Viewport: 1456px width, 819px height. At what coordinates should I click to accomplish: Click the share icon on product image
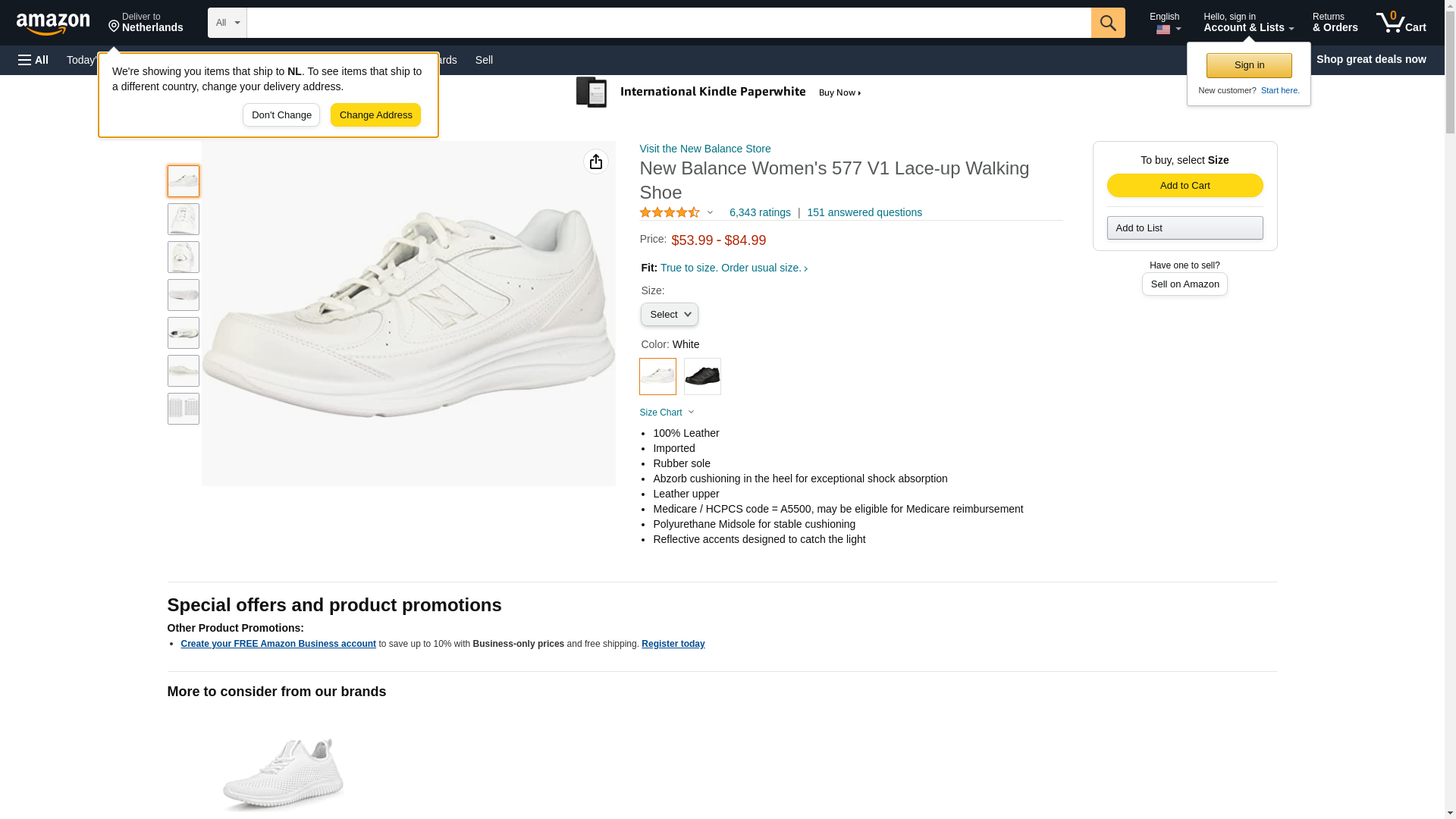tap(595, 162)
